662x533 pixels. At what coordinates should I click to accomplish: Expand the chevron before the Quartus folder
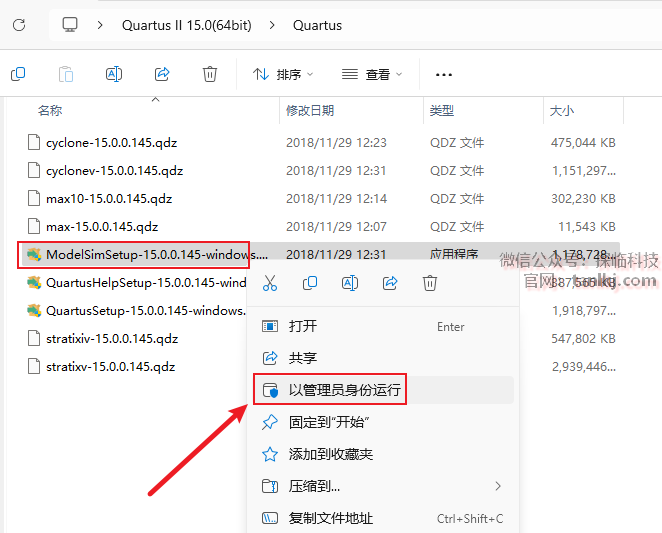click(x=272, y=25)
